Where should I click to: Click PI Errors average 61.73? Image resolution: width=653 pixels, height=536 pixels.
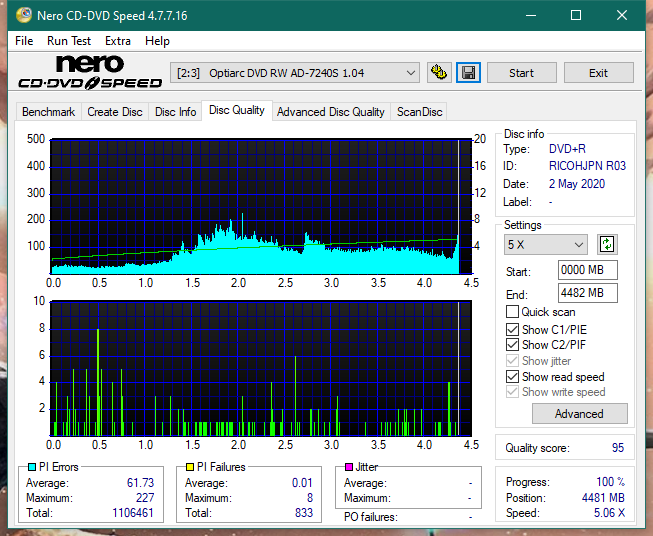(140, 482)
